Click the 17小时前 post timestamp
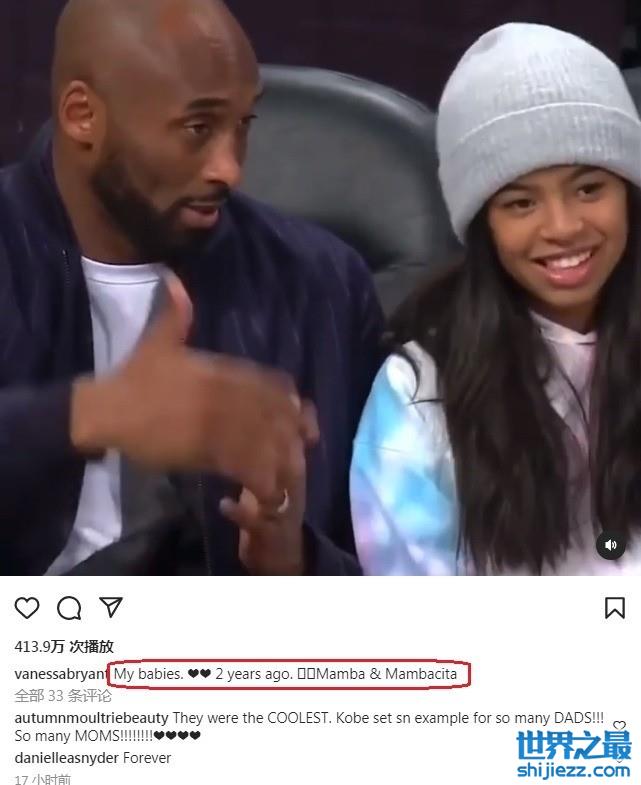 point(43,779)
